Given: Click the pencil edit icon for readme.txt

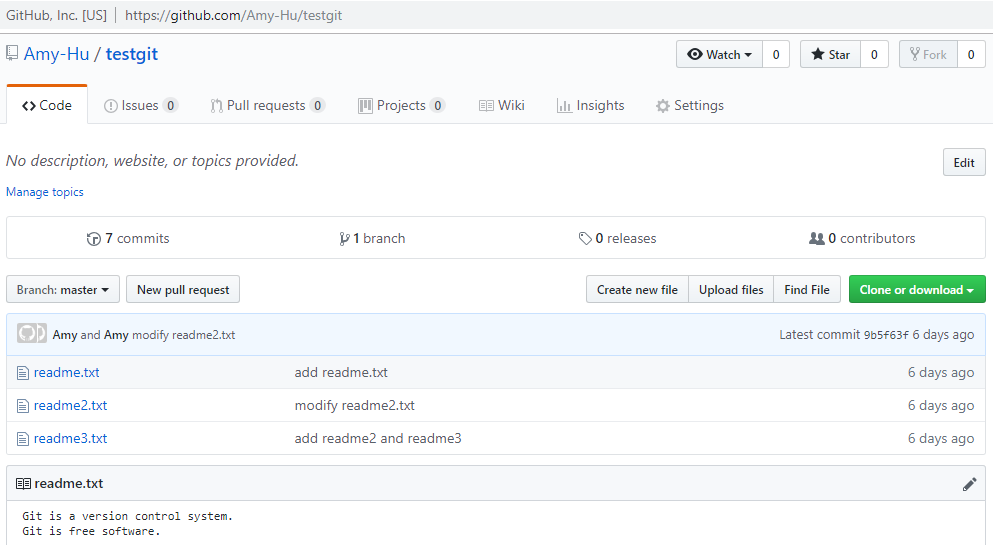Looking at the screenshot, I should 970,484.
